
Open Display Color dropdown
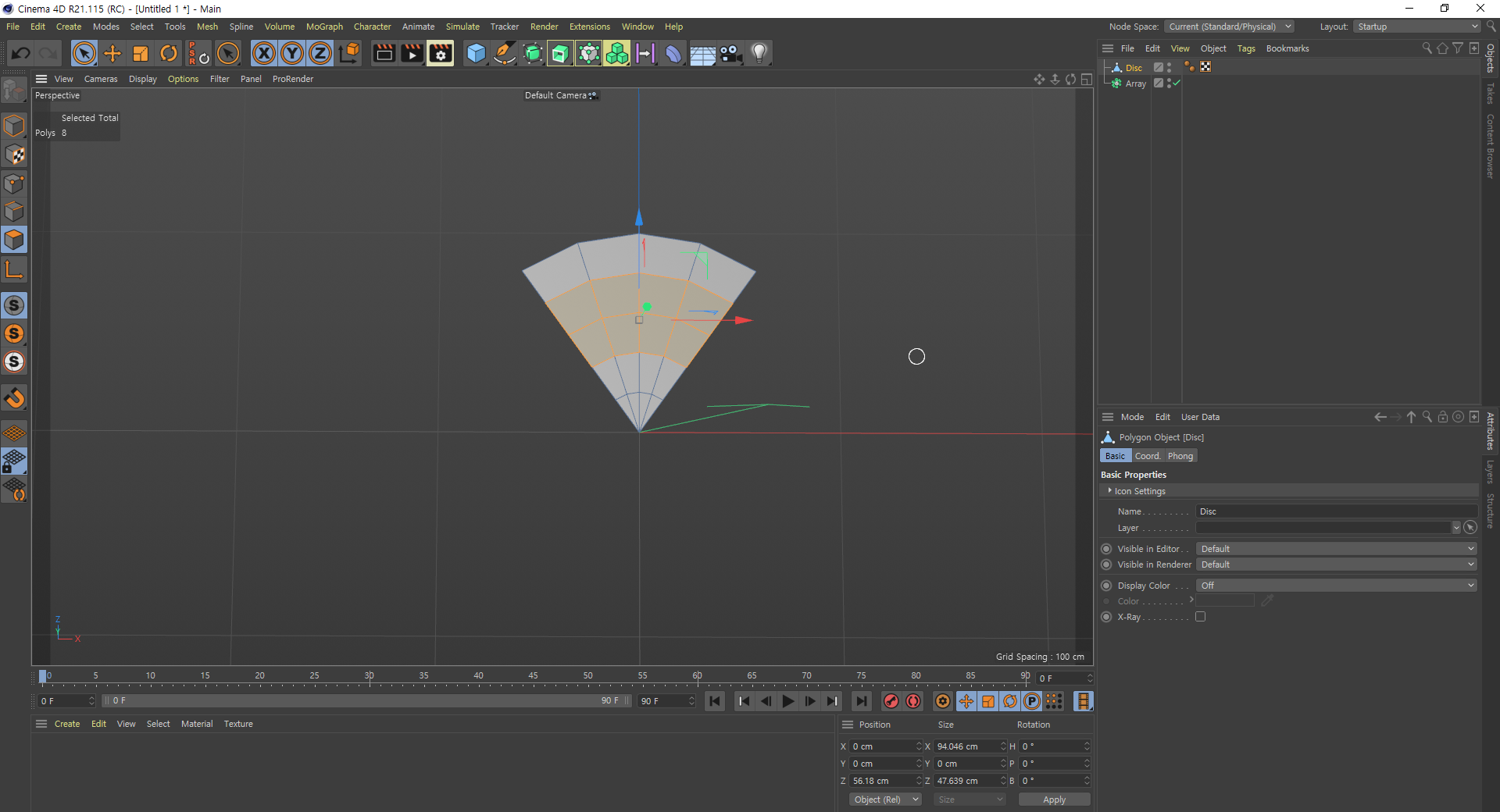pos(1336,586)
